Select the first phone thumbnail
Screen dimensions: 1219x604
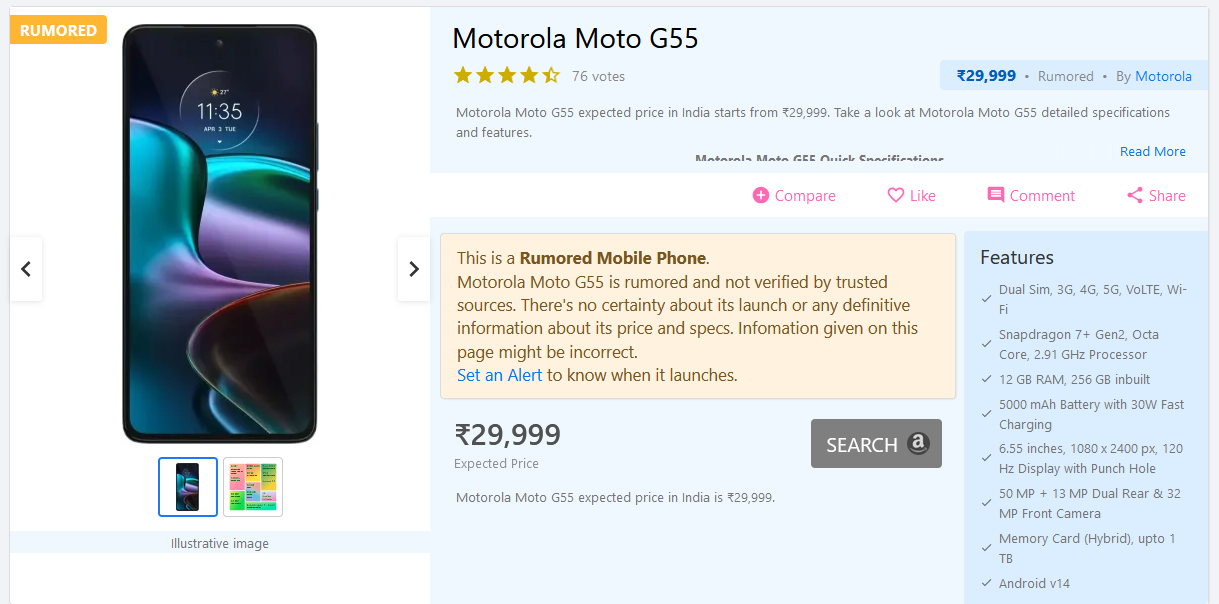[x=188, y=487]
